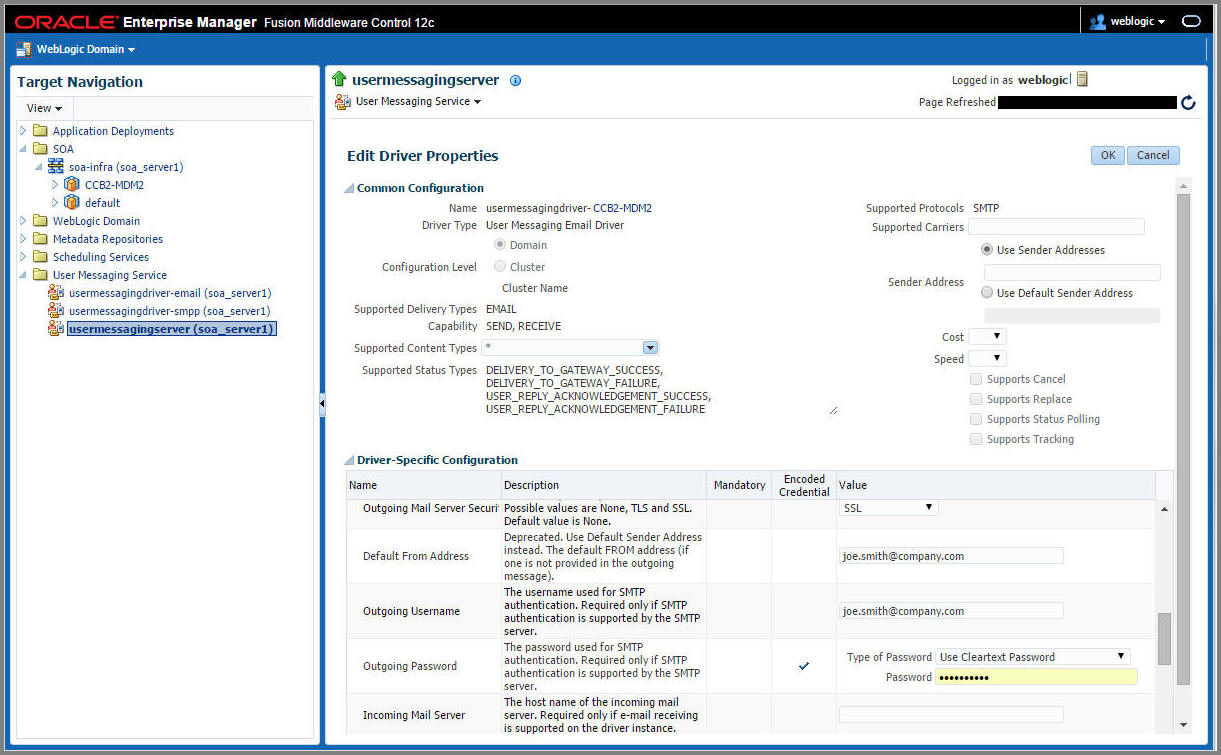Click the User Messaging Service menu icon
1221x755 pixels.
[x=343, y=102]
